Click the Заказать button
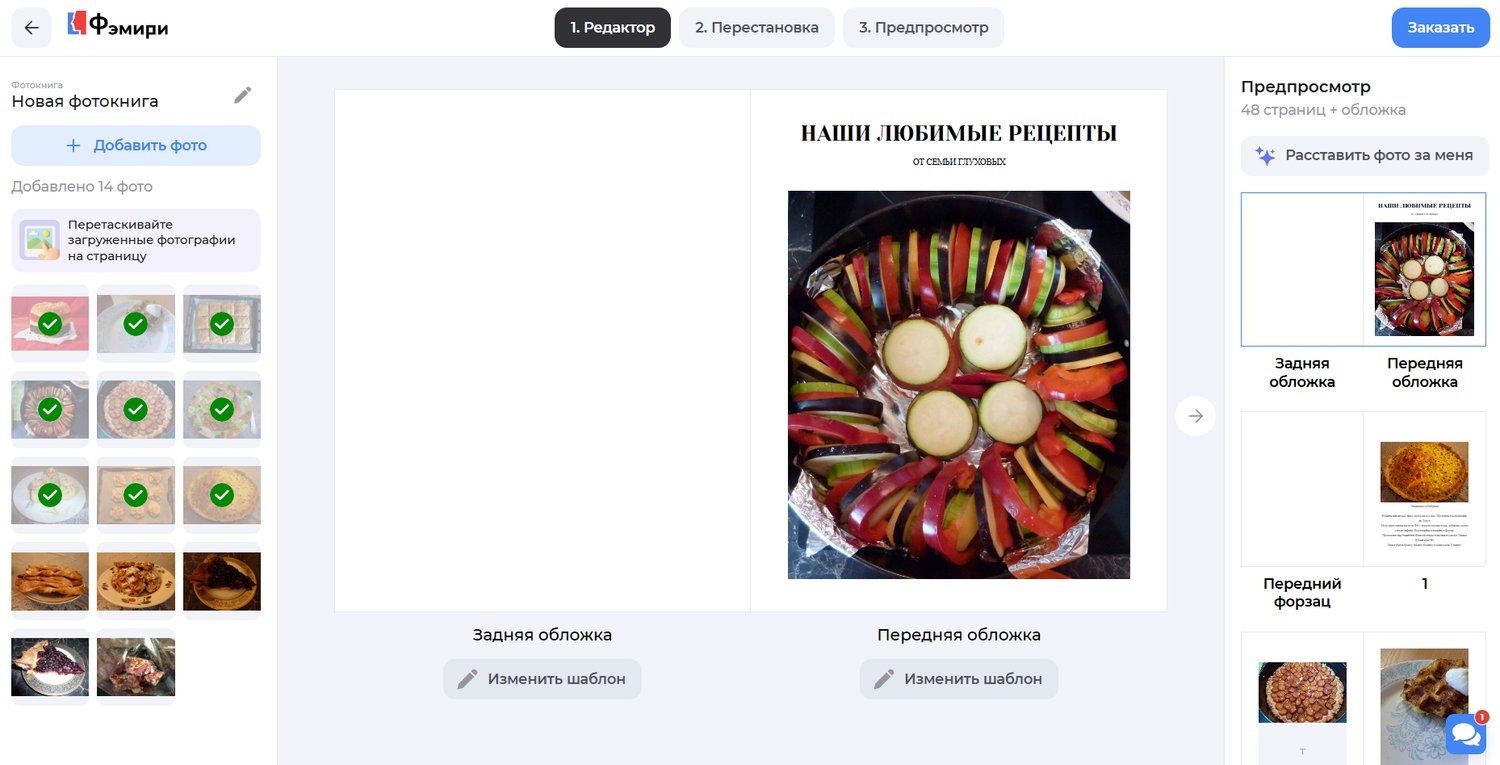The height and width of the screenshot is (765, 1500). coord(1440,27)
